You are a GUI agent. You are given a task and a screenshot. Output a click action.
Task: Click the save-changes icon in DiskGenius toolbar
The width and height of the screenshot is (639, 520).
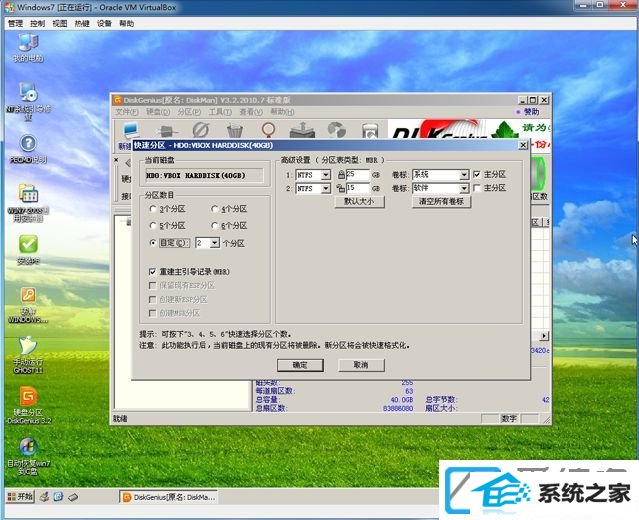pyautogui.click(x=130, y=130)
